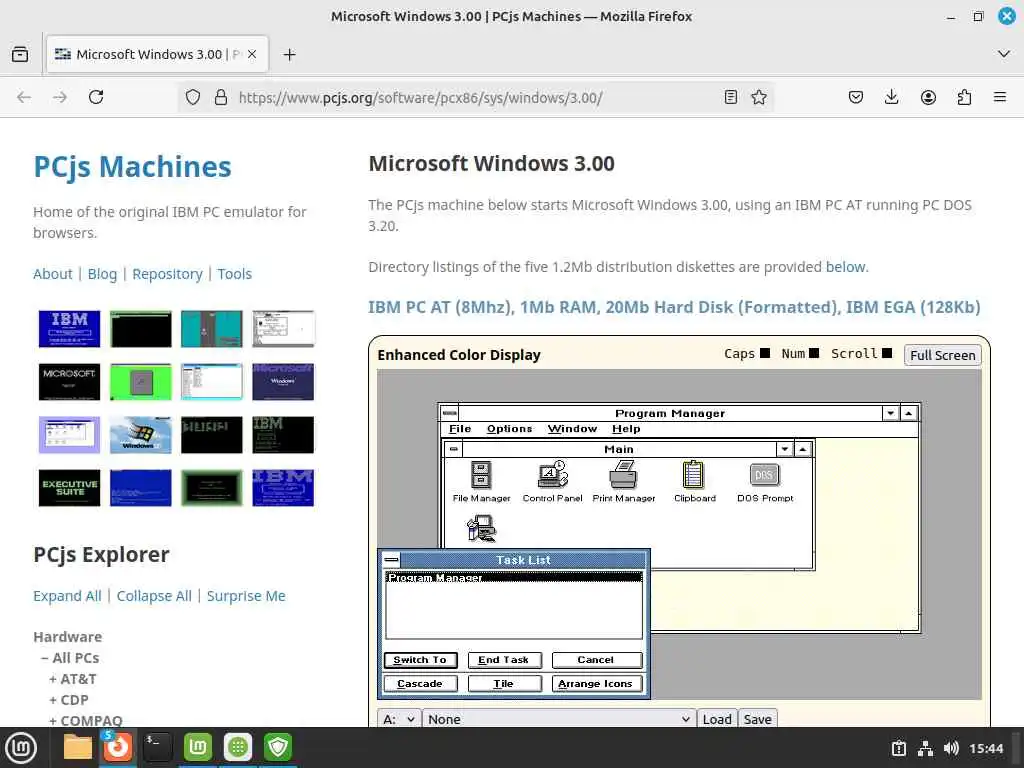
Task: View site security lock information
Action: click(221, 97)
